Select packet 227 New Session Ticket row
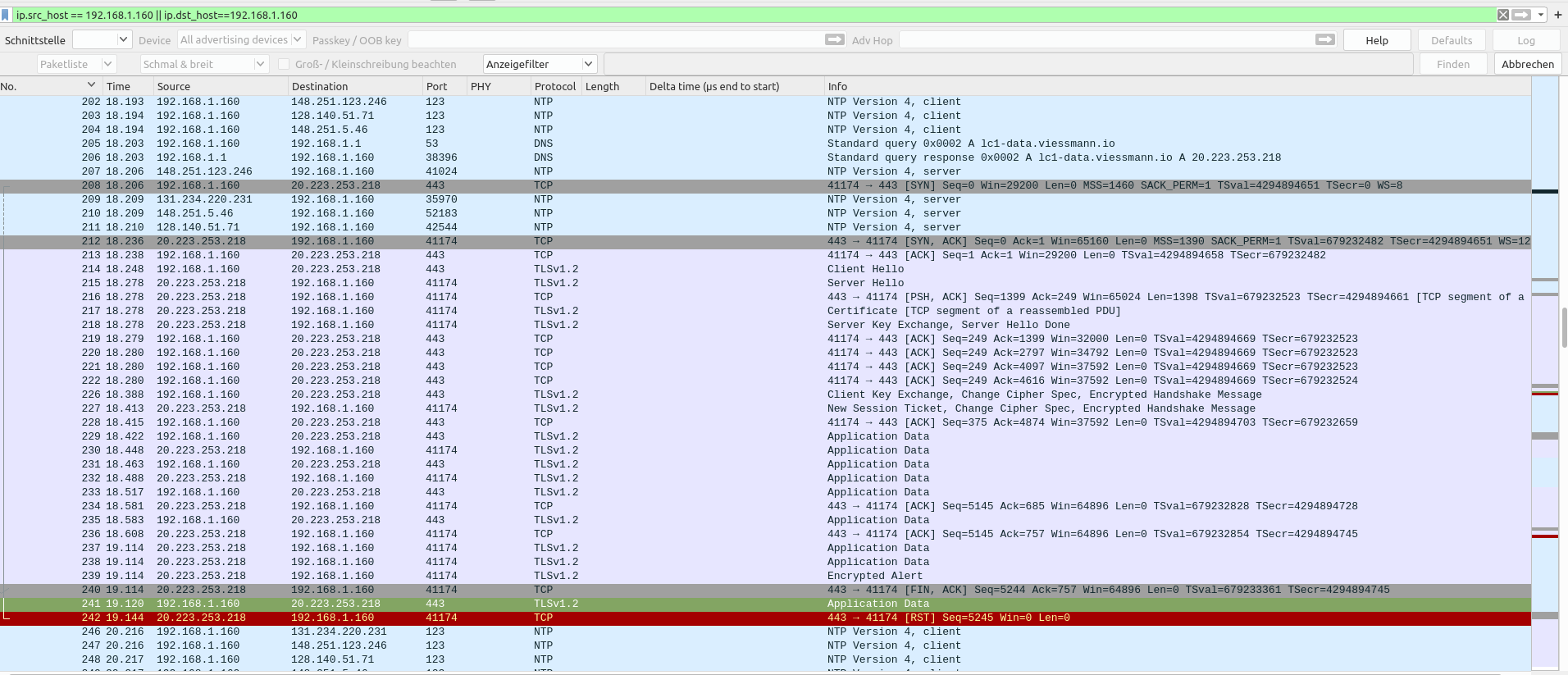This screenshot has height=675, width=1568. point(765,408)
